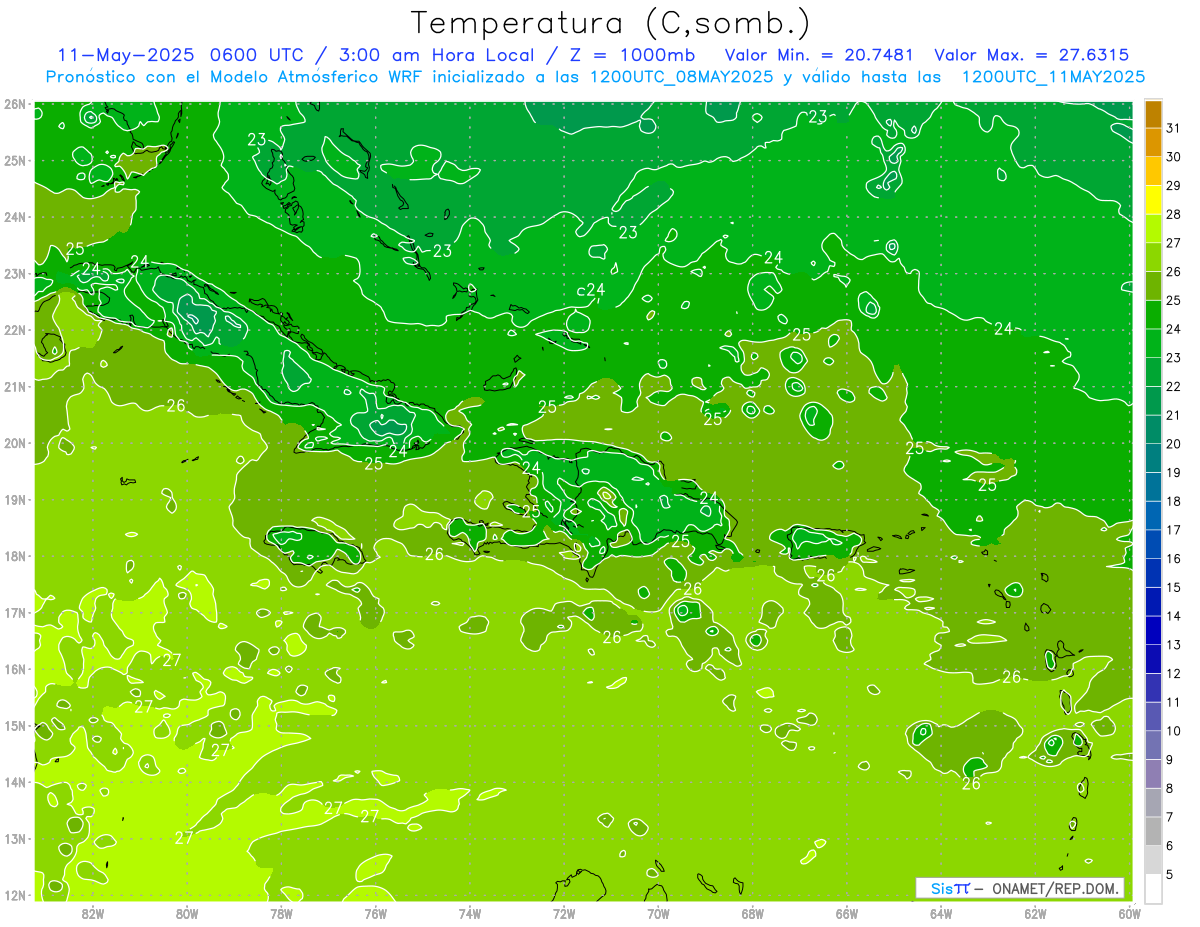Viewport: 1200px width, 927px height.
Task: Click the legend scale value 5
Action: tap(1171, 874)
